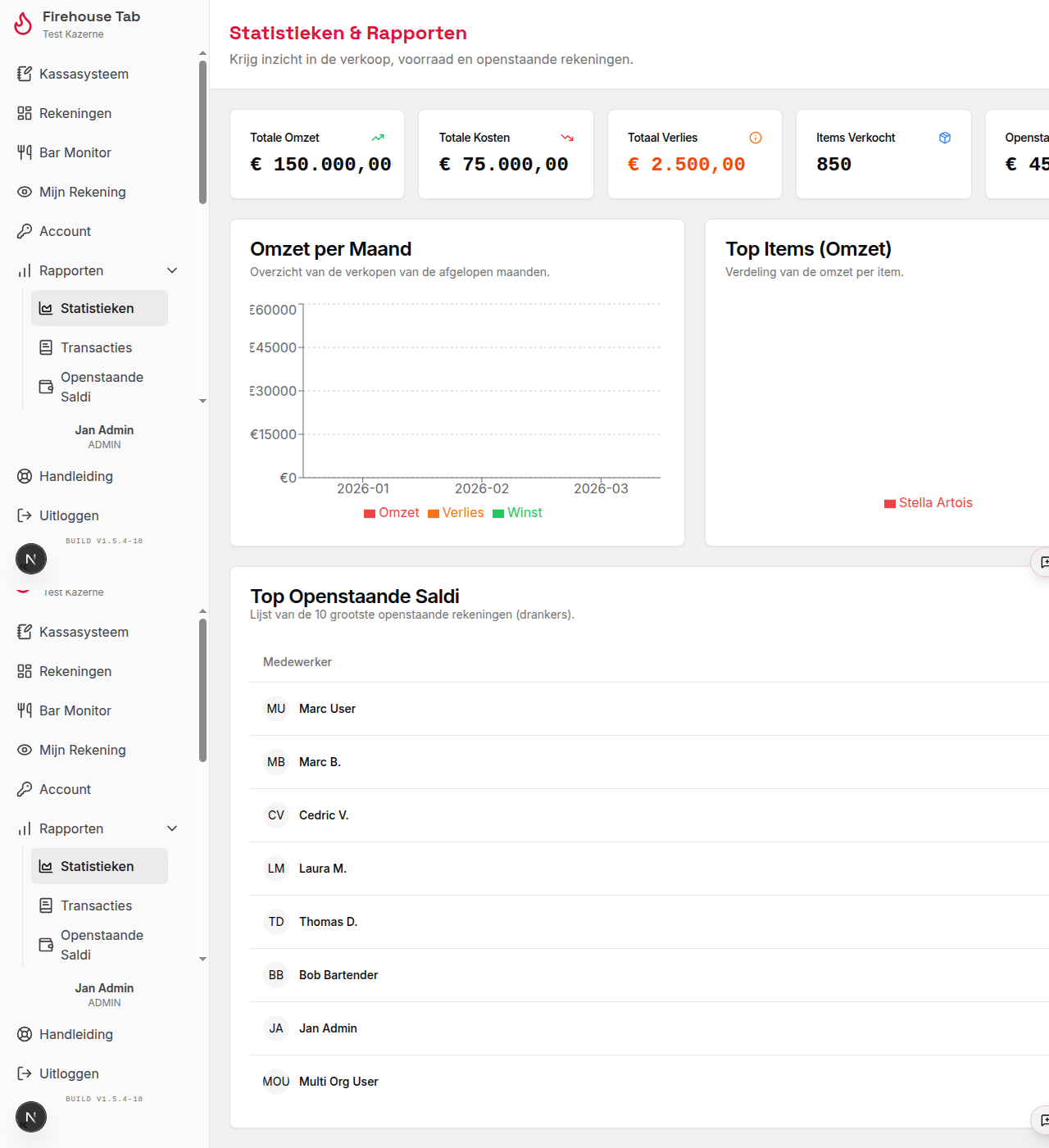Image resolution: width=1049 pixels, height=1148 pixels.
Task: Click the 2026-02 axis label
Action: click(482, 488)
